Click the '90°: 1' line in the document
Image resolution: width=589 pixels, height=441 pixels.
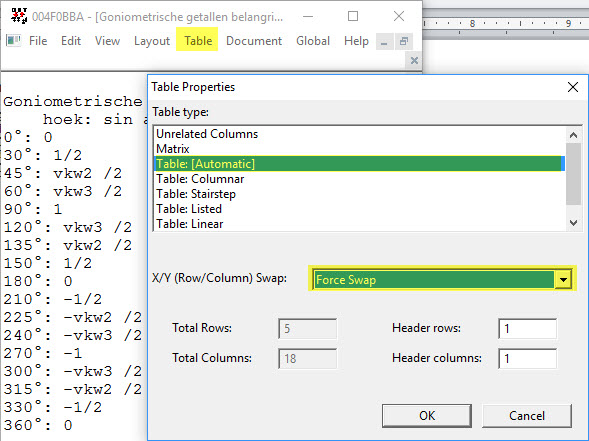(33, 209)
